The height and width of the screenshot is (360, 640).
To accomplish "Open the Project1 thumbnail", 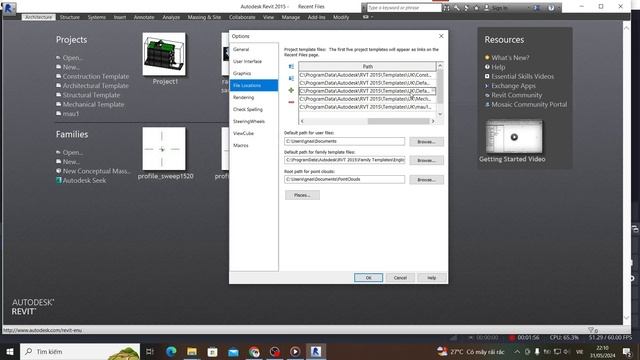I will (164, 54).
